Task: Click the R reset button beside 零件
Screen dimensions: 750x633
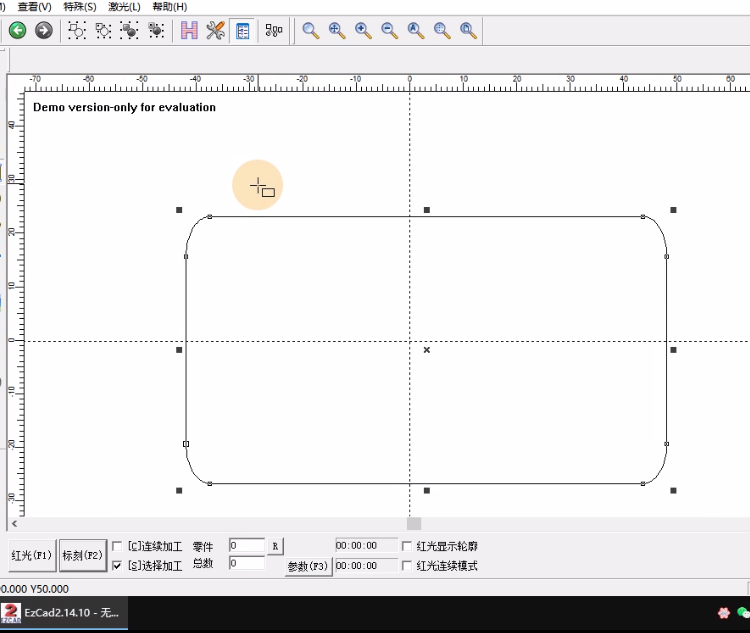Action: tap(275, 546)
